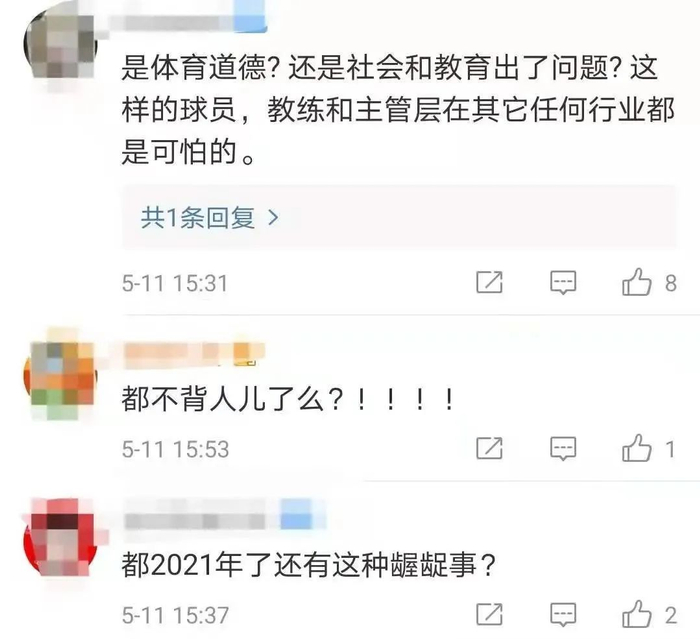Reply to the 都不背人儿了么 comment
This screenshot has height=639, width=700.
563,448
